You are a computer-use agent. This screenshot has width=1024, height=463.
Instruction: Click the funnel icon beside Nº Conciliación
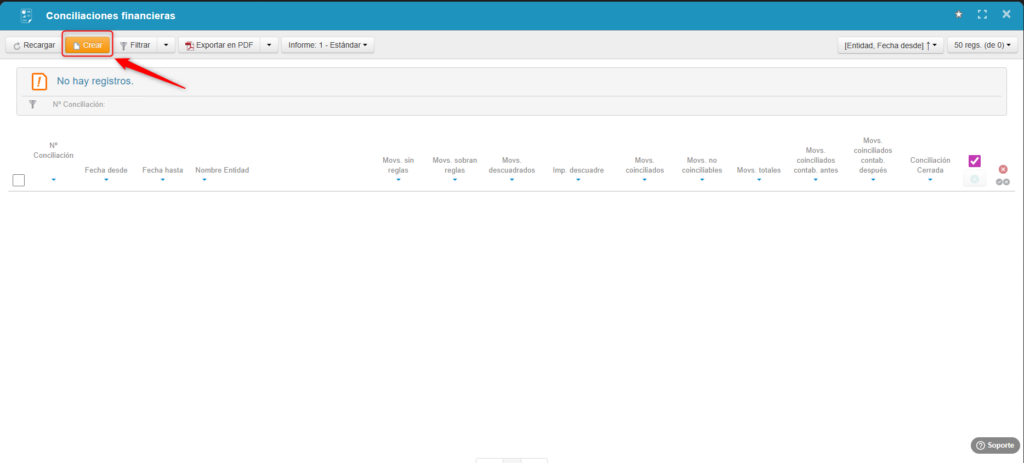[x=33, y=104]
